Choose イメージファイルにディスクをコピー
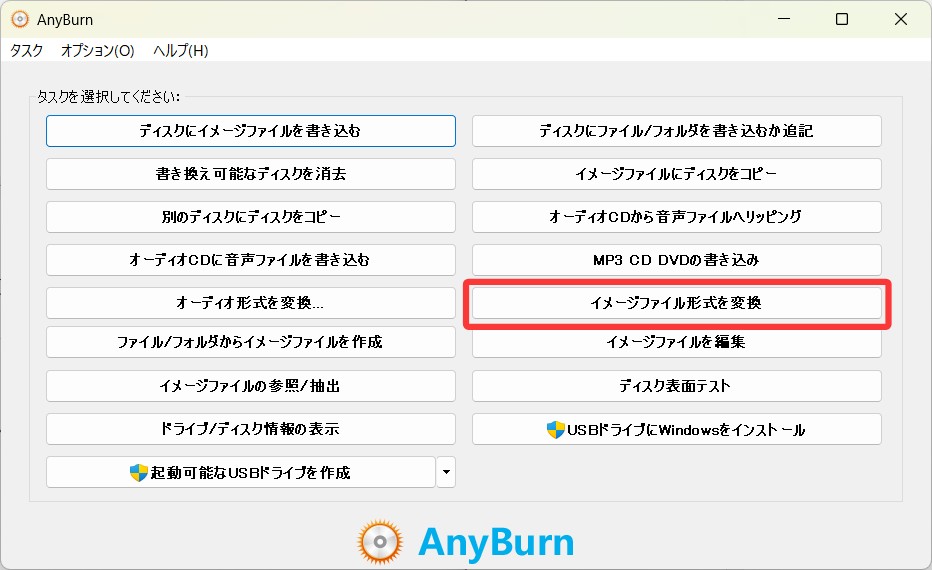This screenshot has height=570, width=932. pos(676,174)
